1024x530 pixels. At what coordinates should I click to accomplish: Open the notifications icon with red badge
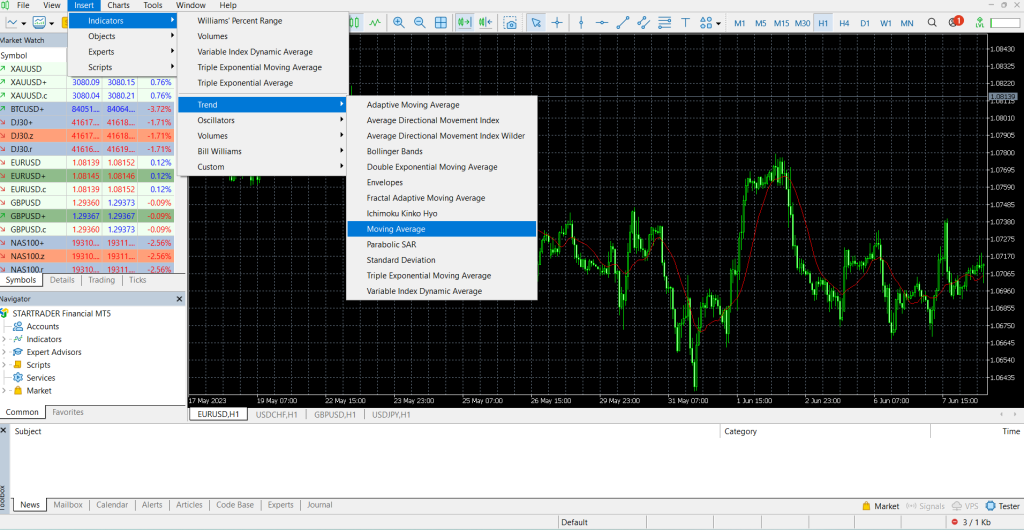pos(954,22)
